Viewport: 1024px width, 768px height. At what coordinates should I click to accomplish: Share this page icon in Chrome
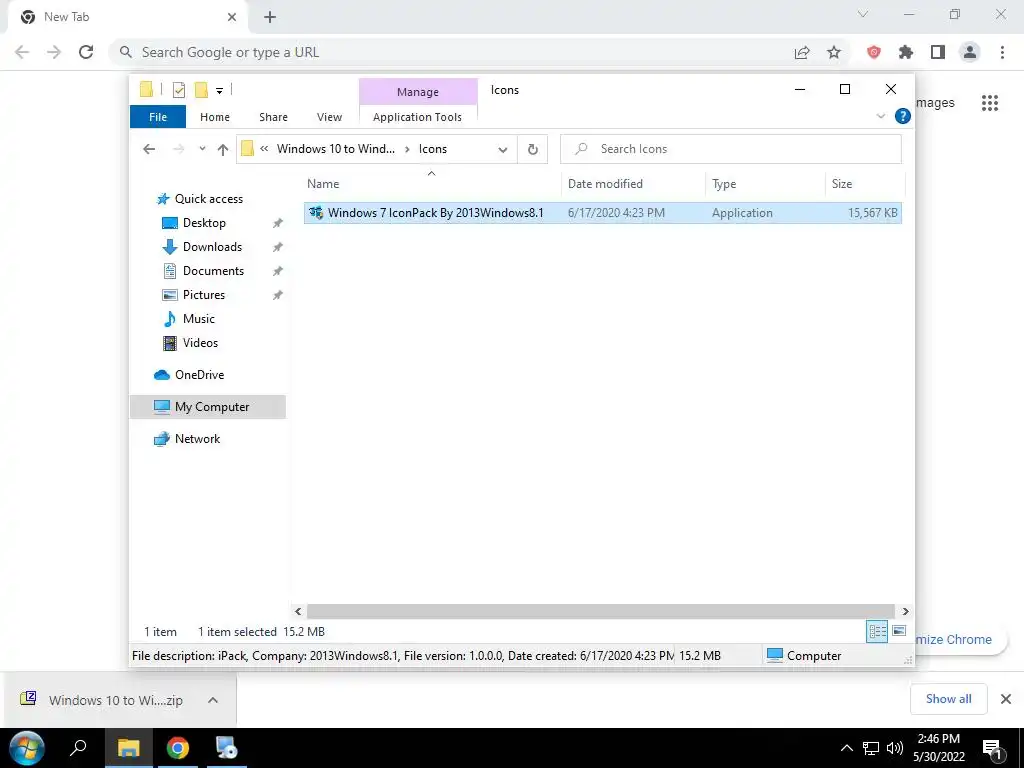tap(802, 52)
